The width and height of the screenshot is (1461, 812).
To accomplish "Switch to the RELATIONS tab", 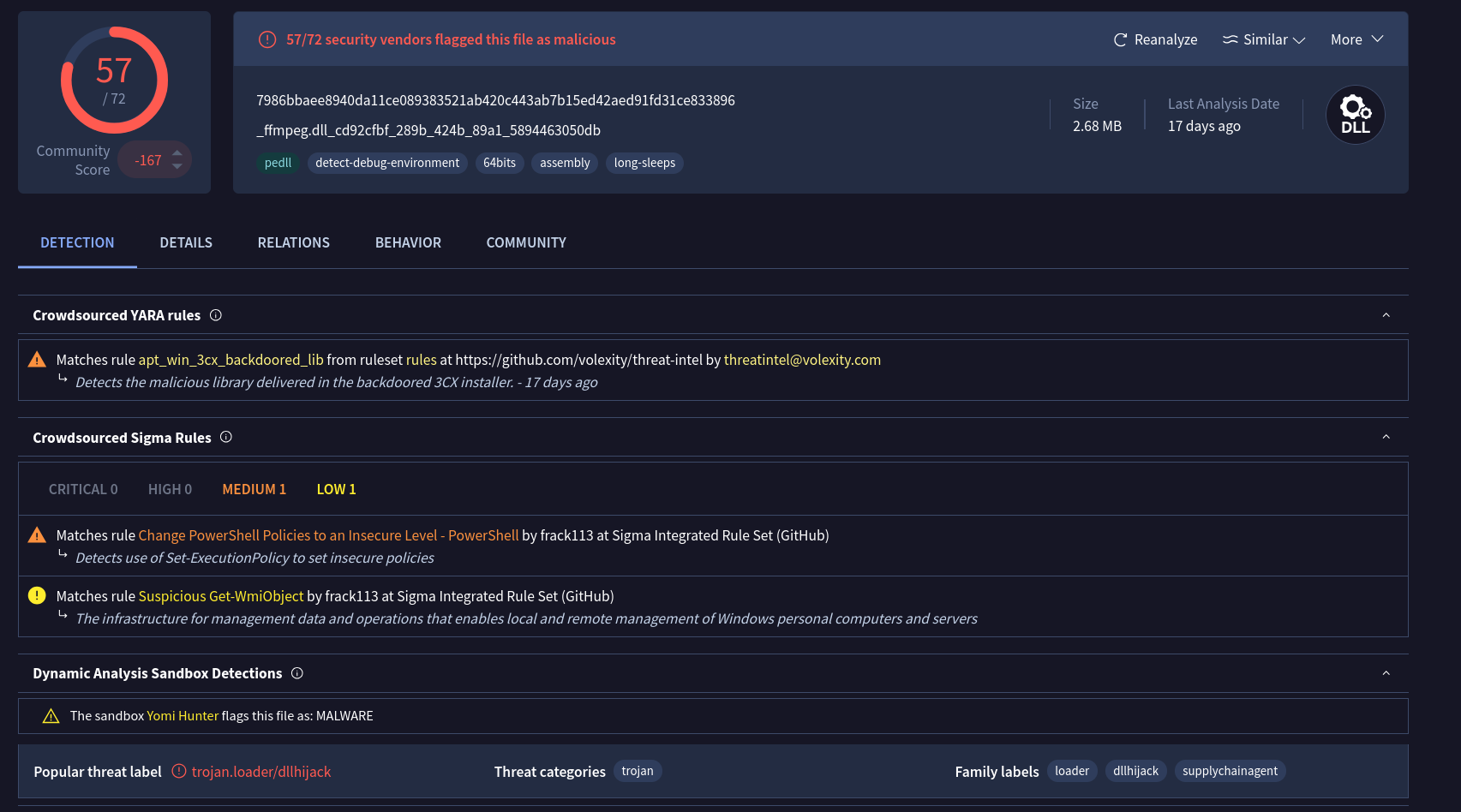I will (293, 242).
